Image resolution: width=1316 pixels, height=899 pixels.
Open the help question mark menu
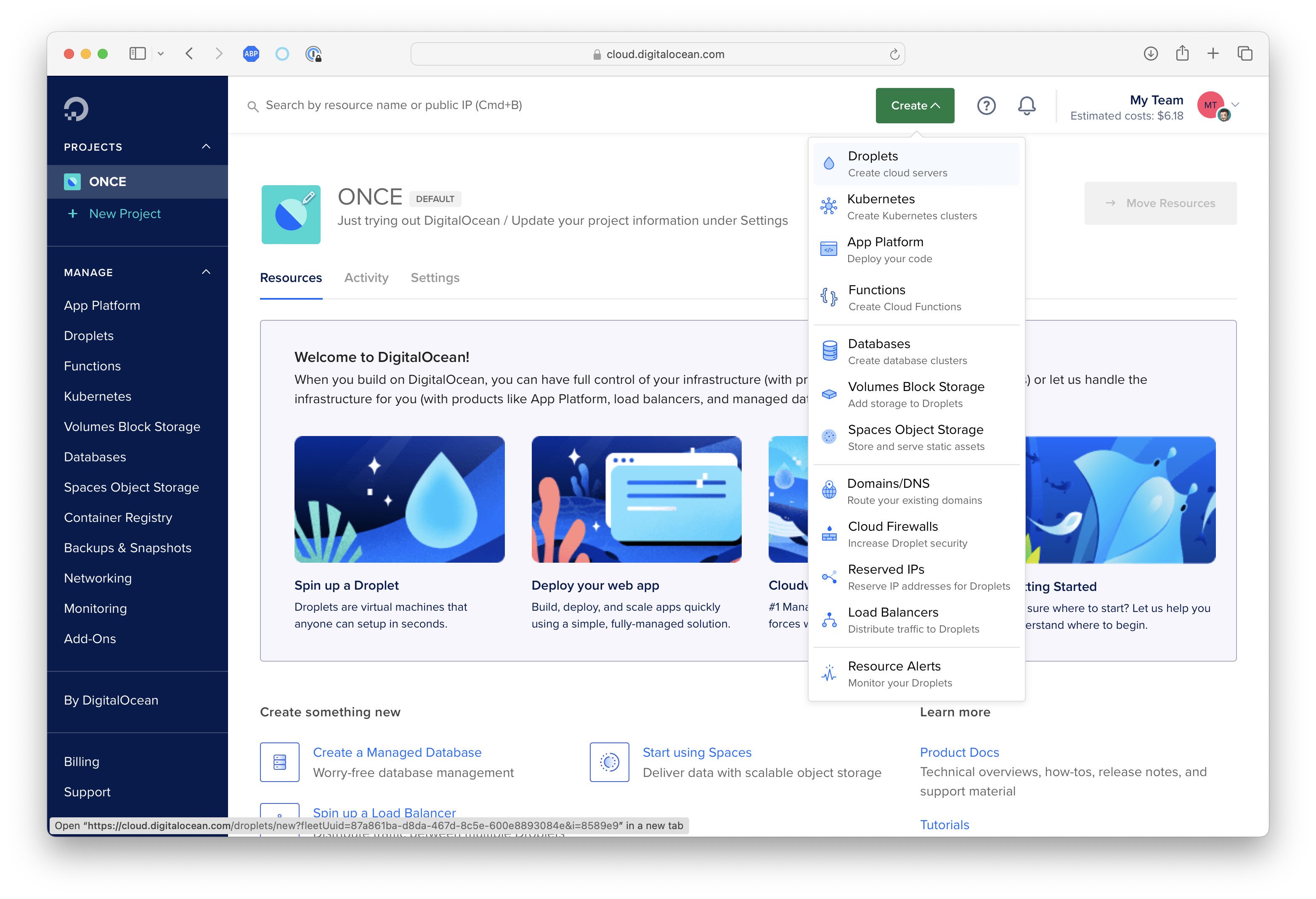[x=987, y=105]
